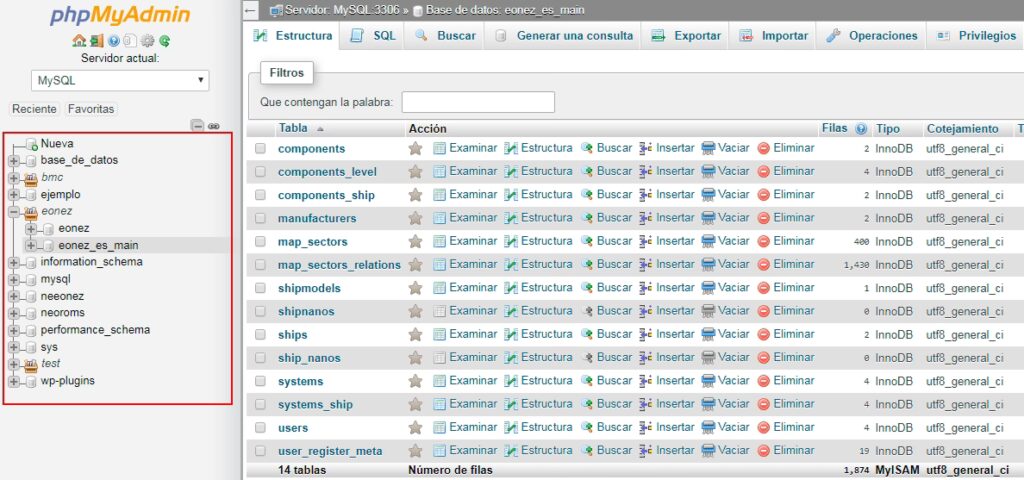Focus the 'Que contengan la palabra' filter field
The width and height of the screenshot is (1024, 480).
(478, 102)
